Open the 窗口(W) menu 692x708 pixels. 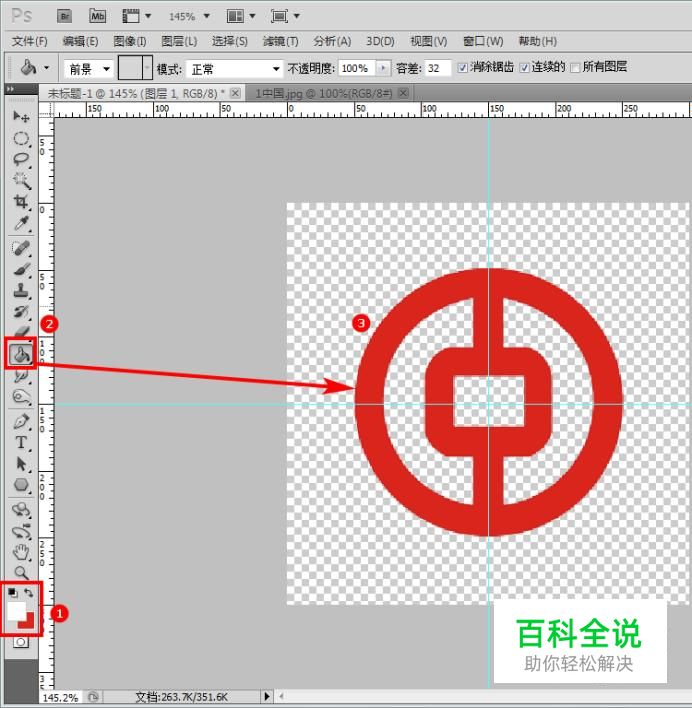(483, 42)
